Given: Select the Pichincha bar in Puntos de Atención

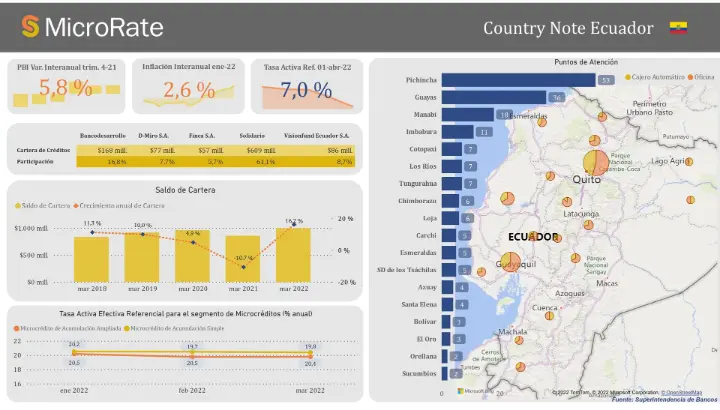Looking at the screenshot, I should [518, 80].
